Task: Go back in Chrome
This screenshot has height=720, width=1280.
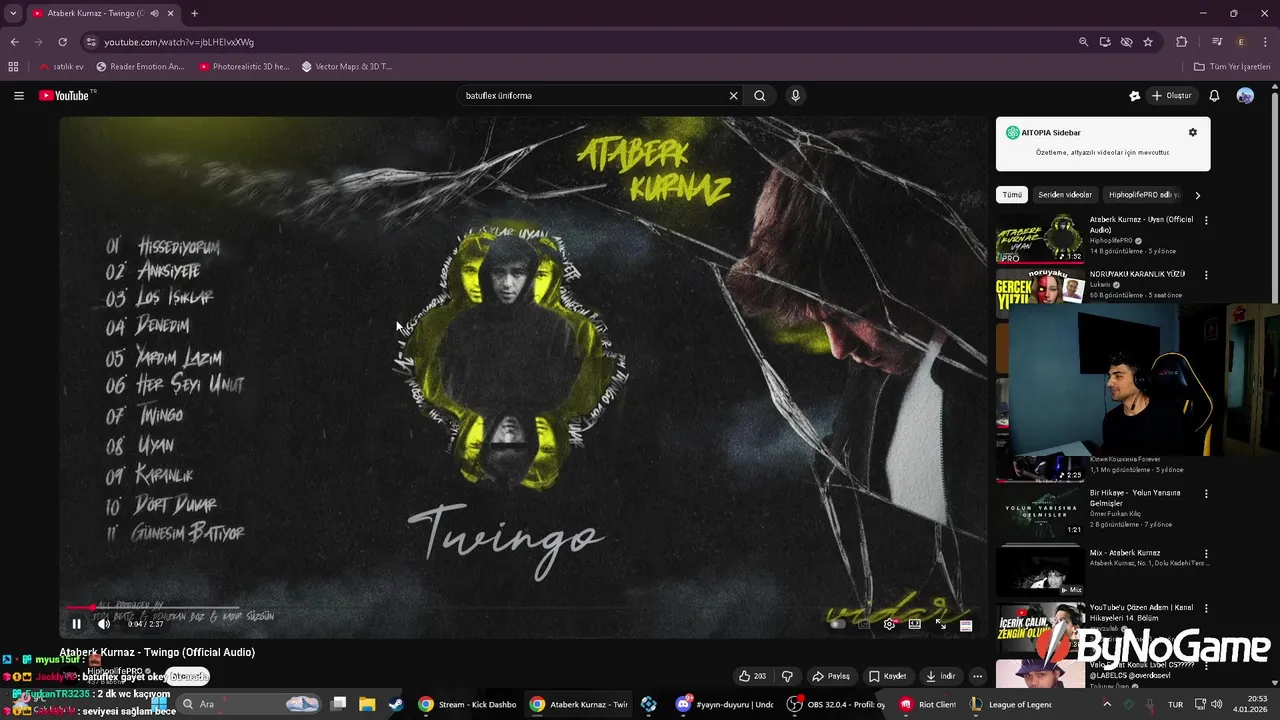Action: (14, 42)
